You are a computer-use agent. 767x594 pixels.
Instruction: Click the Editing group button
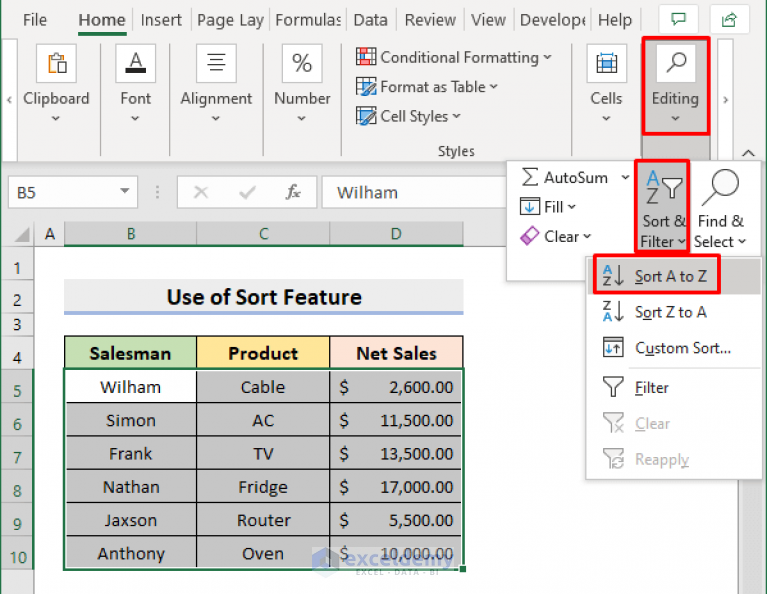tap(675, 85)
